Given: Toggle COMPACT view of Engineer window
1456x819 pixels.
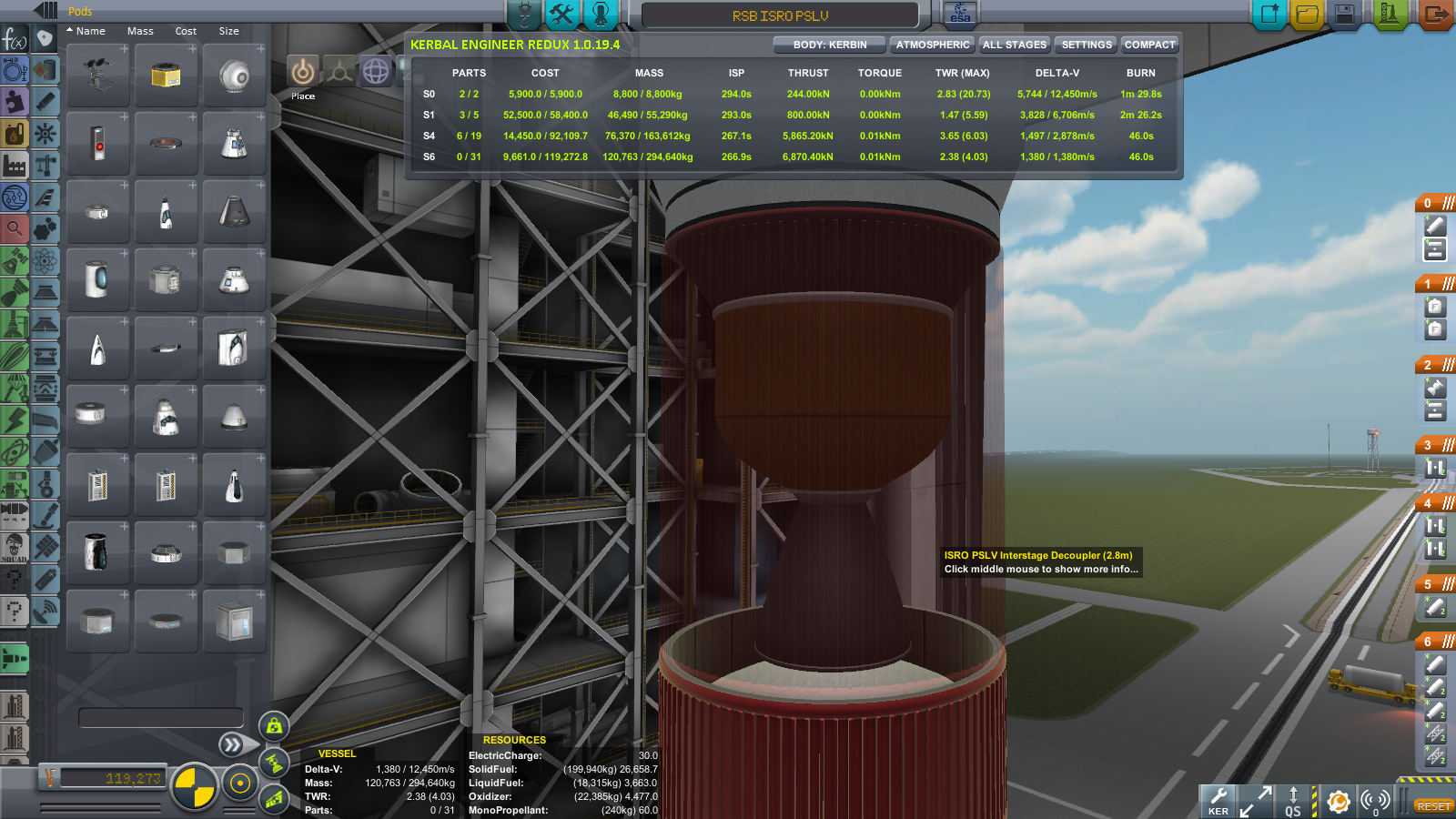Looking at the screenshot, I should point(1149,45).
